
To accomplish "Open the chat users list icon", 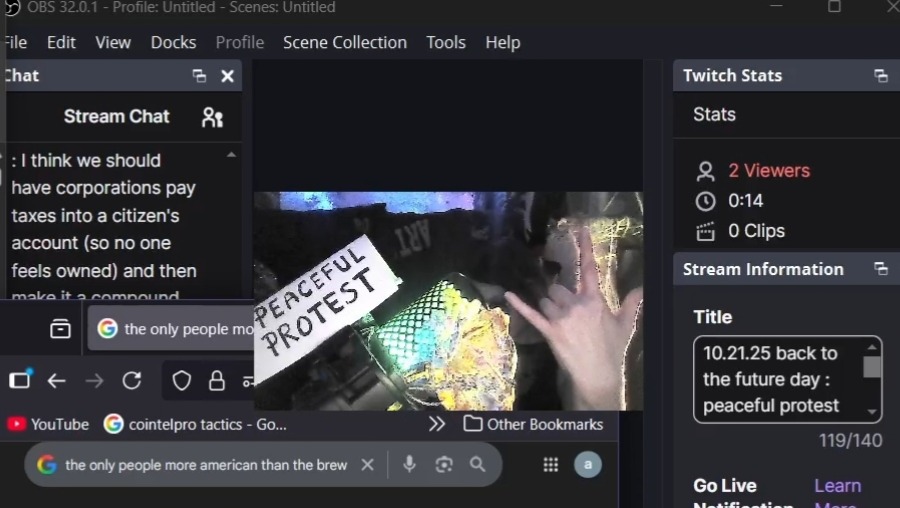I will [212, 117].
